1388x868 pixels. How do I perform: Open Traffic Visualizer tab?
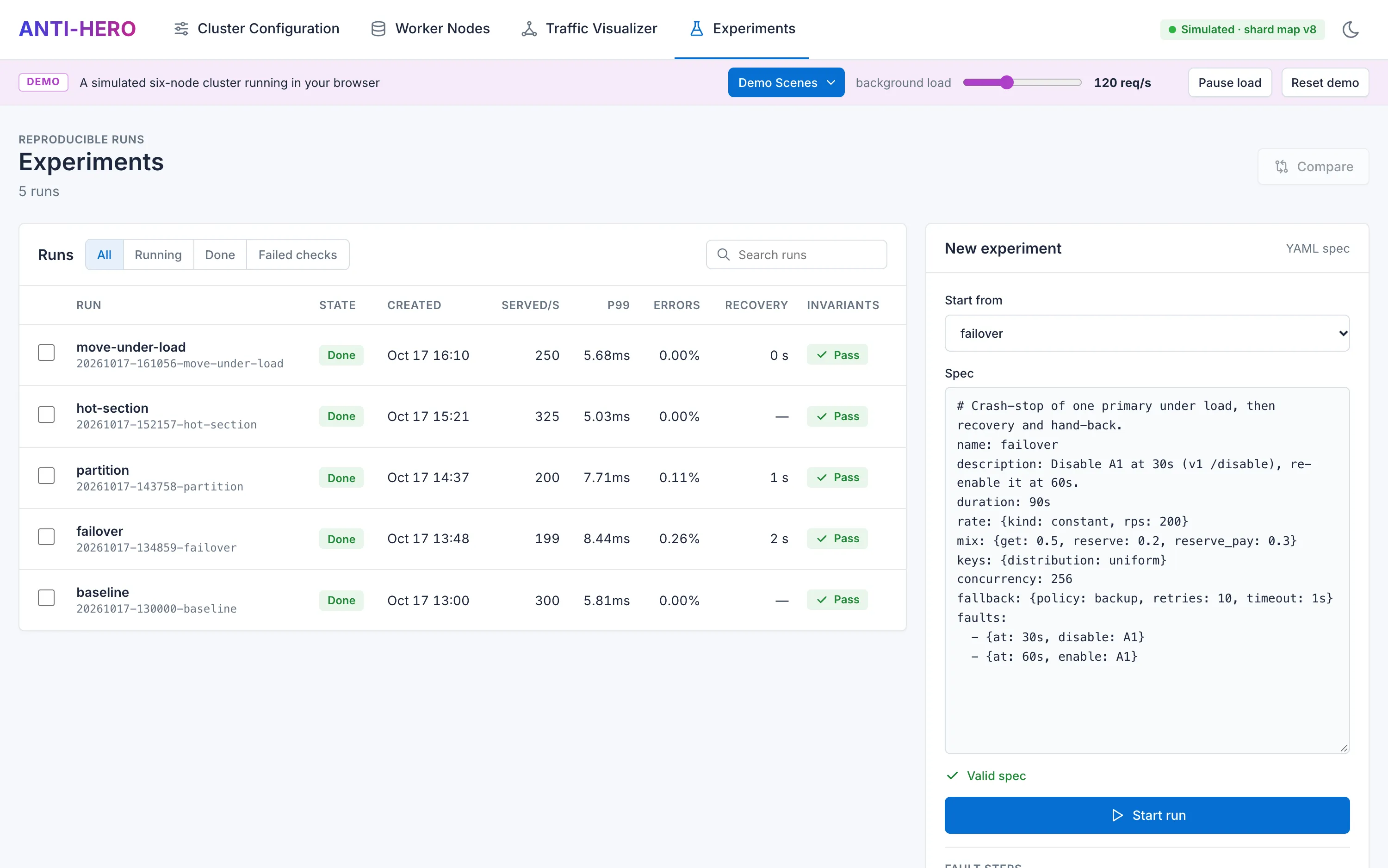point(589,29)
